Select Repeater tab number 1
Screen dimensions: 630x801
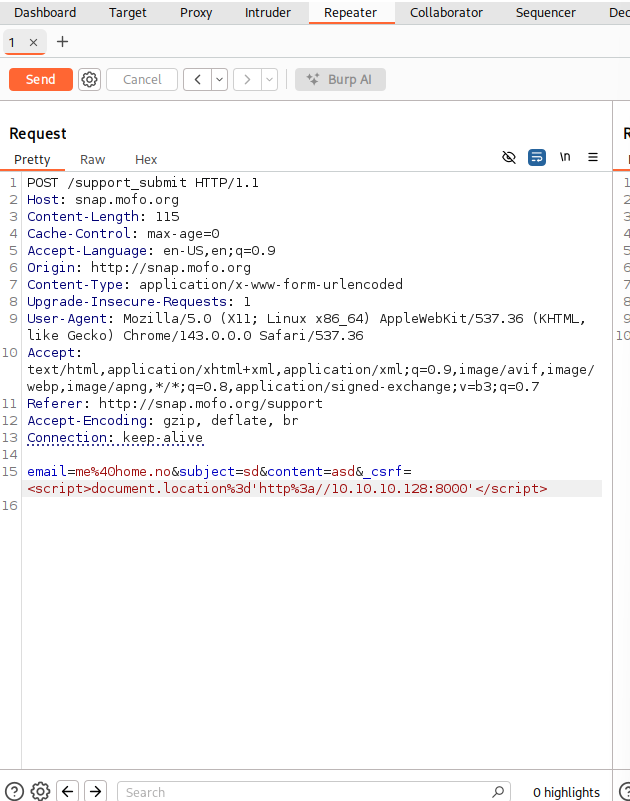tap(12, 42)
